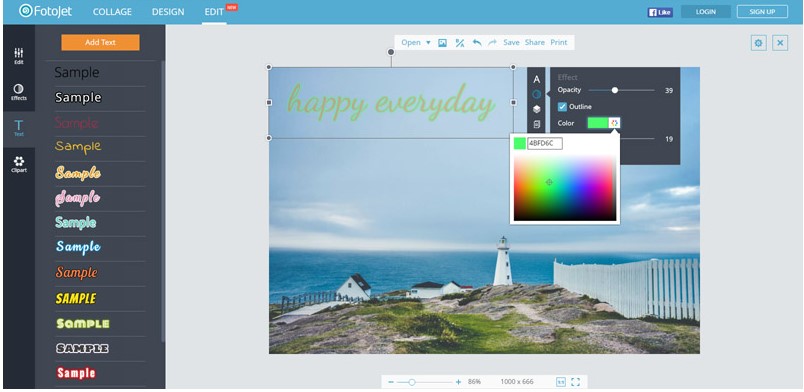804x392 pixels.
Task: Select the yellow handwritten Sample style
Action: click(x=78, y=147)
